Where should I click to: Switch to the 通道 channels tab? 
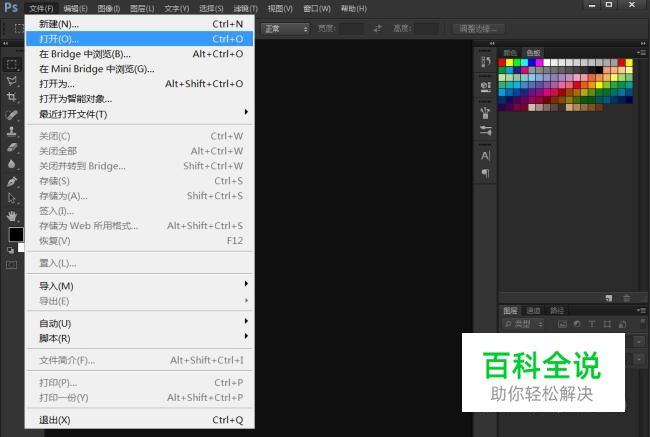[x=533, y=311]
